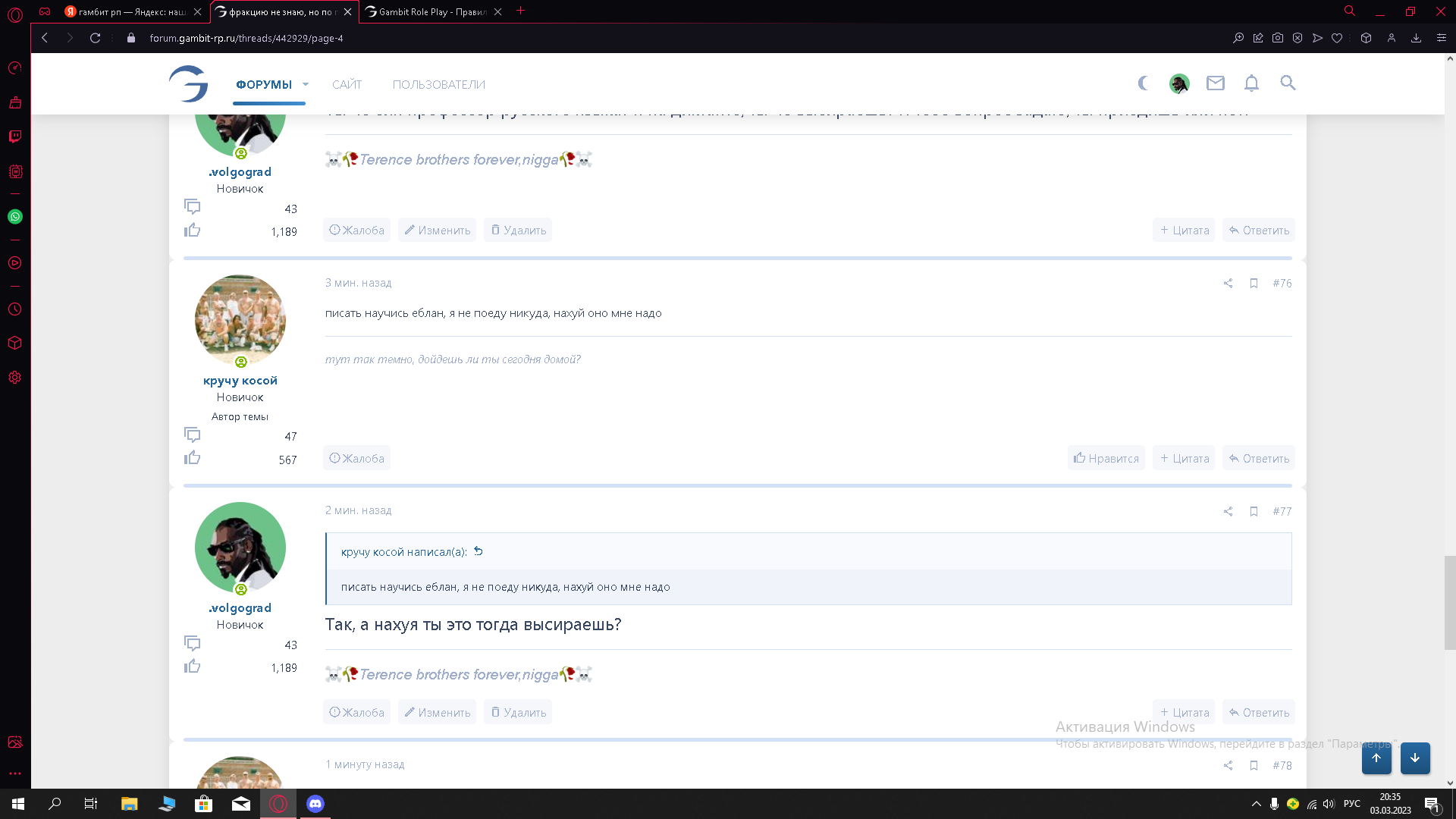Image resolution: width=1456 pixels, height=819 pixels.
Task: Toggle dark mode moon icon
Action: point(1144,83)
